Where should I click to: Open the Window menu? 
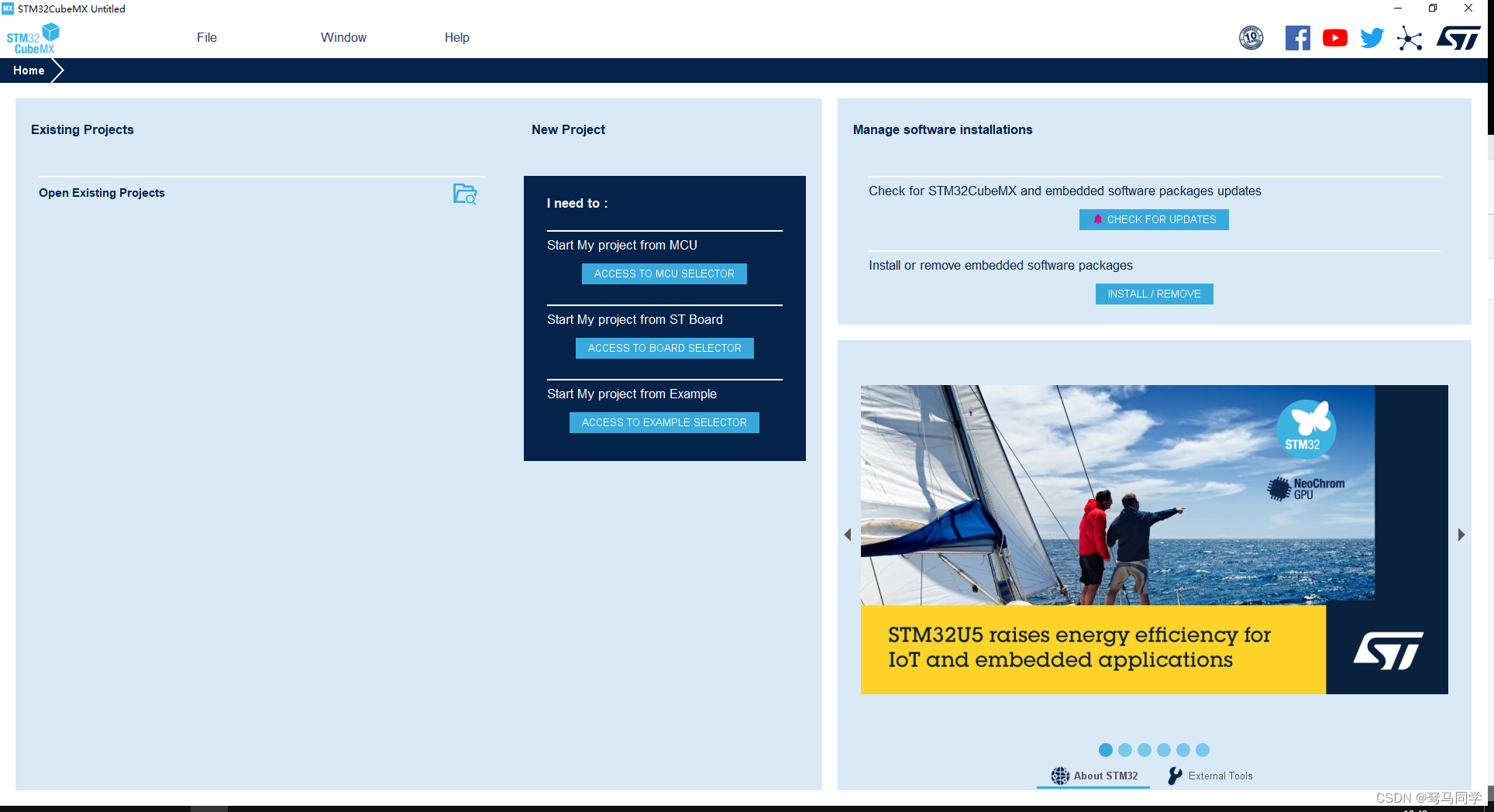click(343, 37)
